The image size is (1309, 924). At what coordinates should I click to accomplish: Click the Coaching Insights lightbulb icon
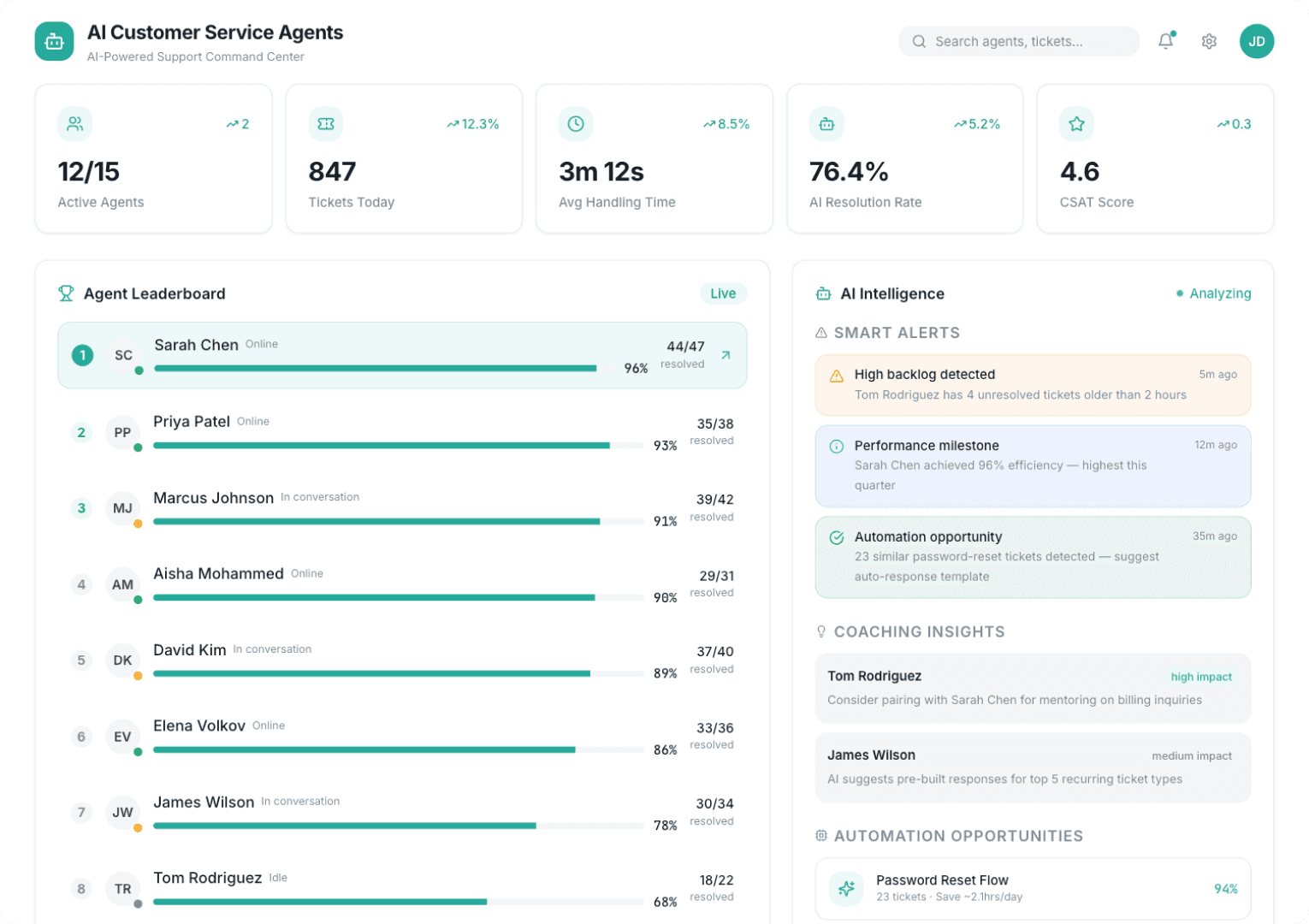pos(822,631)
